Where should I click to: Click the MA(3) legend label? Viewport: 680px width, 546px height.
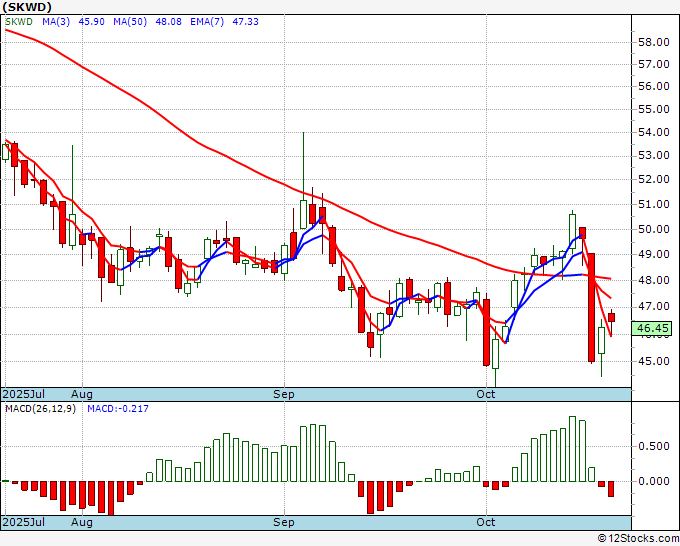point(56,22)
